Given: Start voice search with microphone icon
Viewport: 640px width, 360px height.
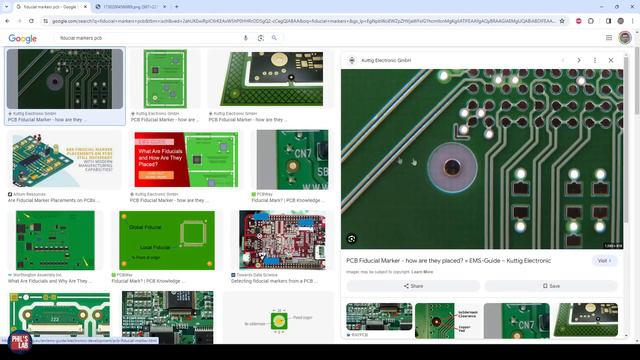Looking at the screenshot, I should pyautogui.click(x=246, y=38).
